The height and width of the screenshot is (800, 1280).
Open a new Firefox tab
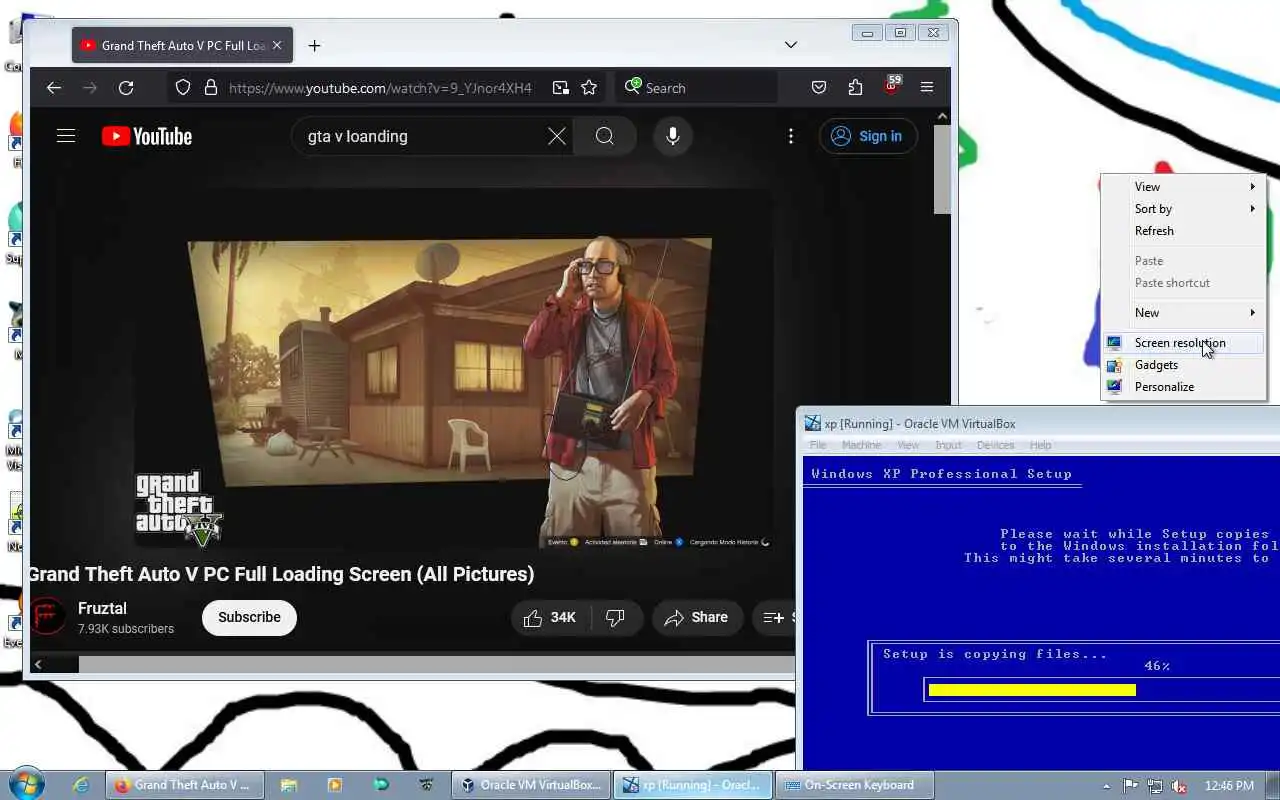(314, 45)
